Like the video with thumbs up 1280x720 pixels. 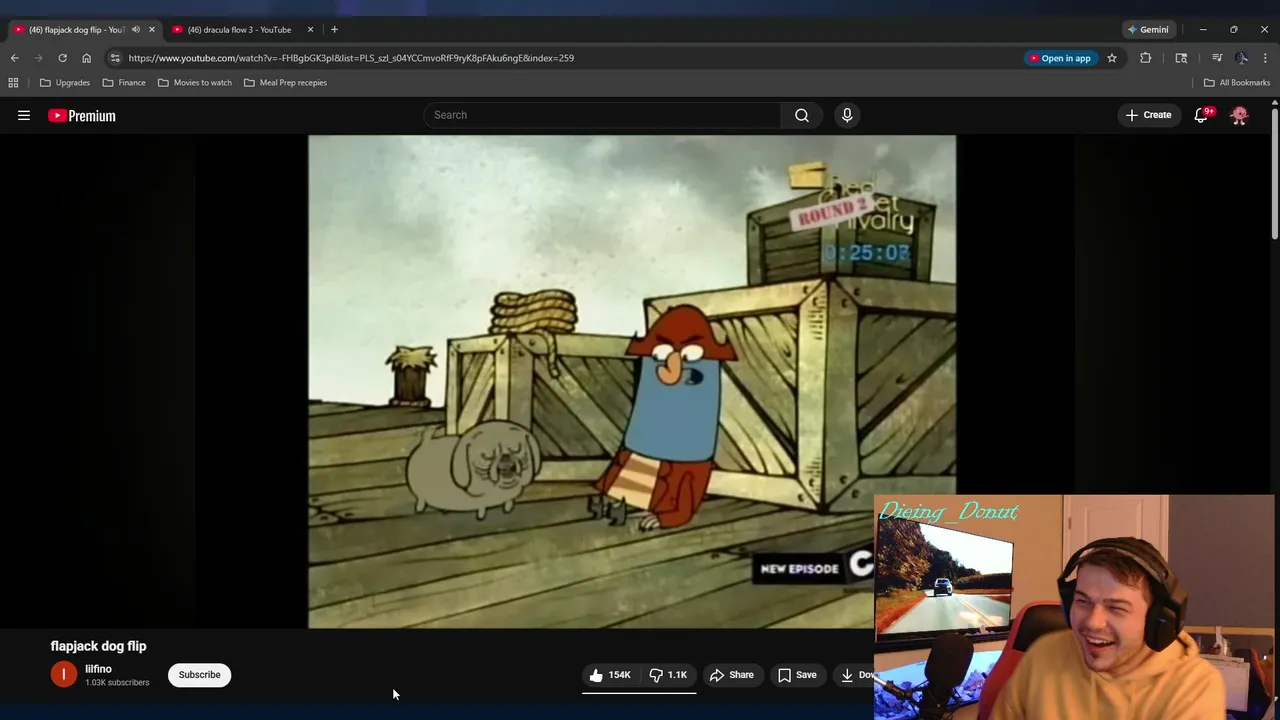point(610,675)
